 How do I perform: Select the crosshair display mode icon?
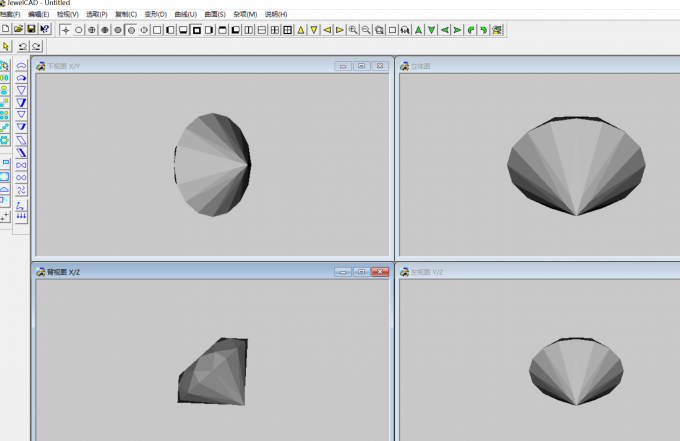click(x=65, y=30)
